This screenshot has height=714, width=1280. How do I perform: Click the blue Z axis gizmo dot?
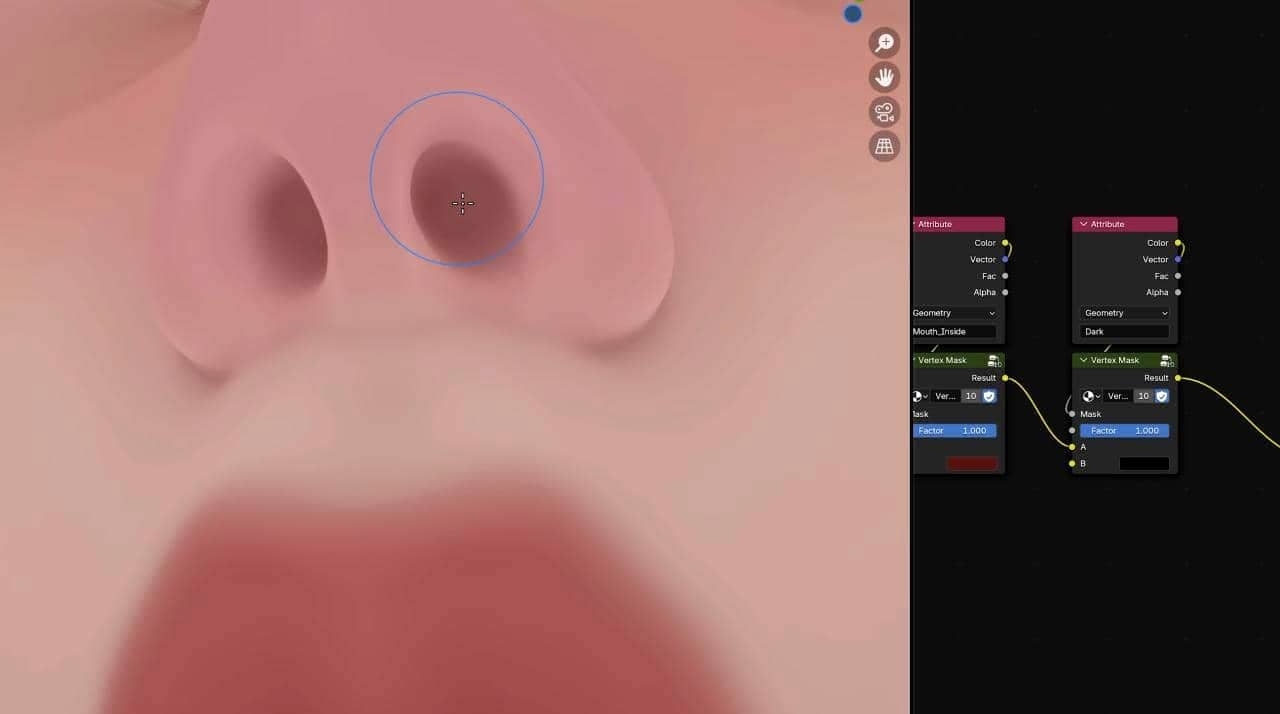click(853, 14)
